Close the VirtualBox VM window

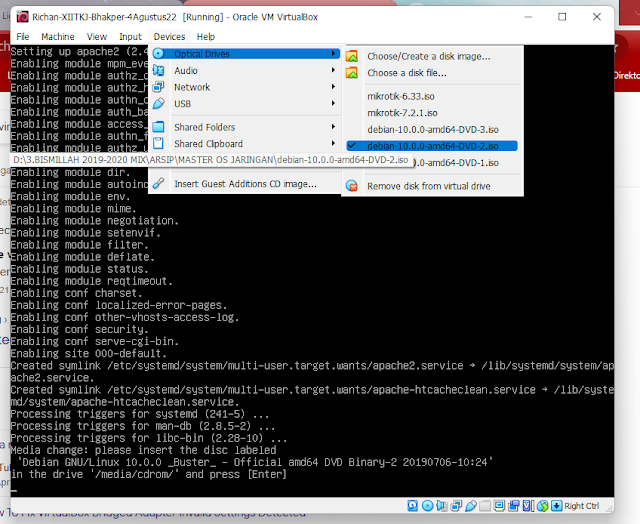(597, 17)
